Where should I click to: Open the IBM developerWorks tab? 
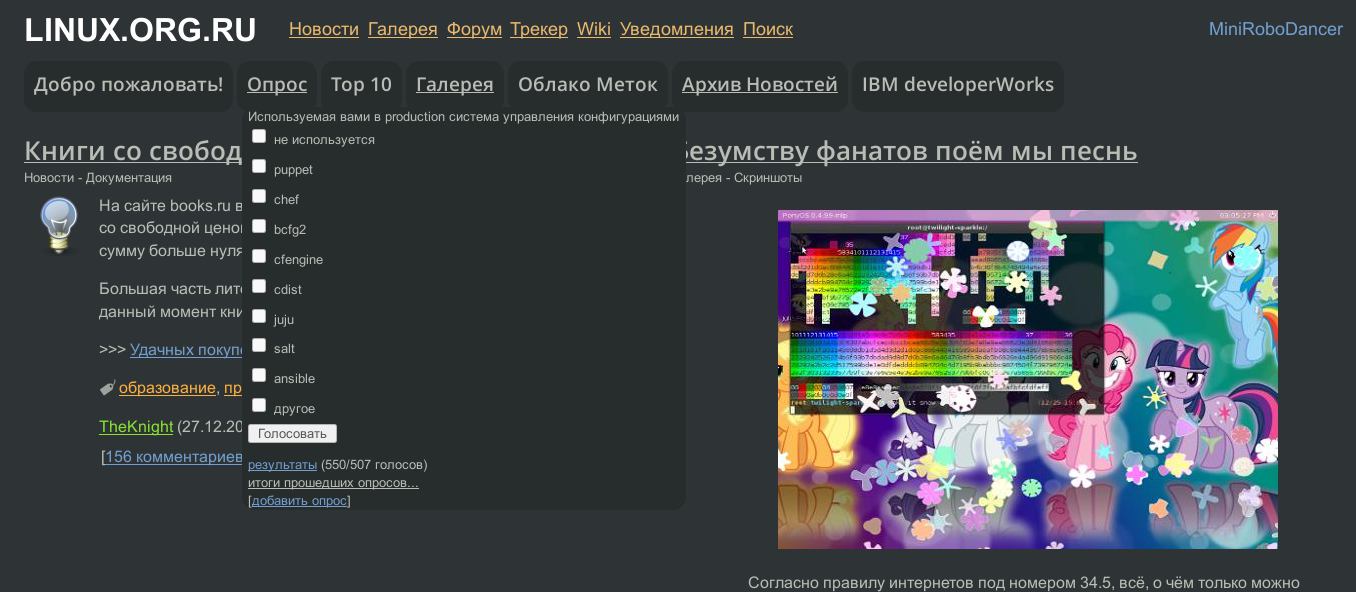pyautogui.click(x=958, y=85)
